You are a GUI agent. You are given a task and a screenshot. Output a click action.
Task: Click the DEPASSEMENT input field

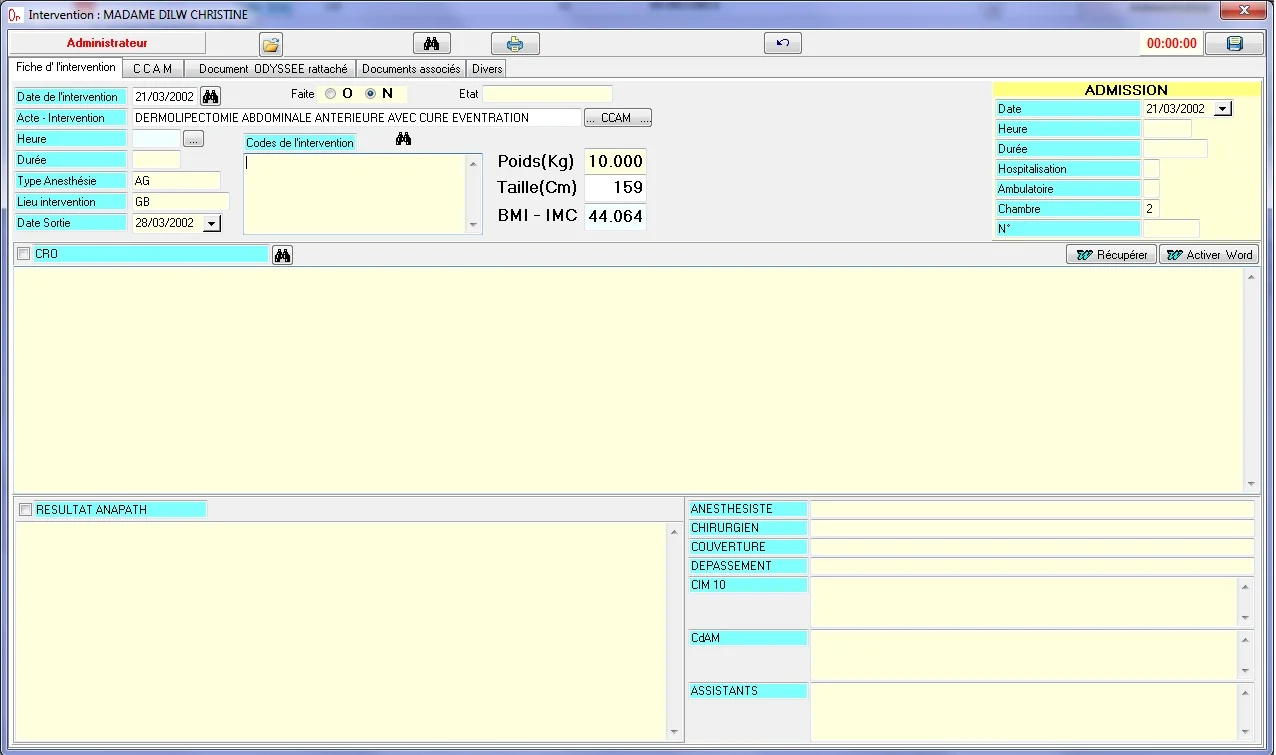point(1032,566)
